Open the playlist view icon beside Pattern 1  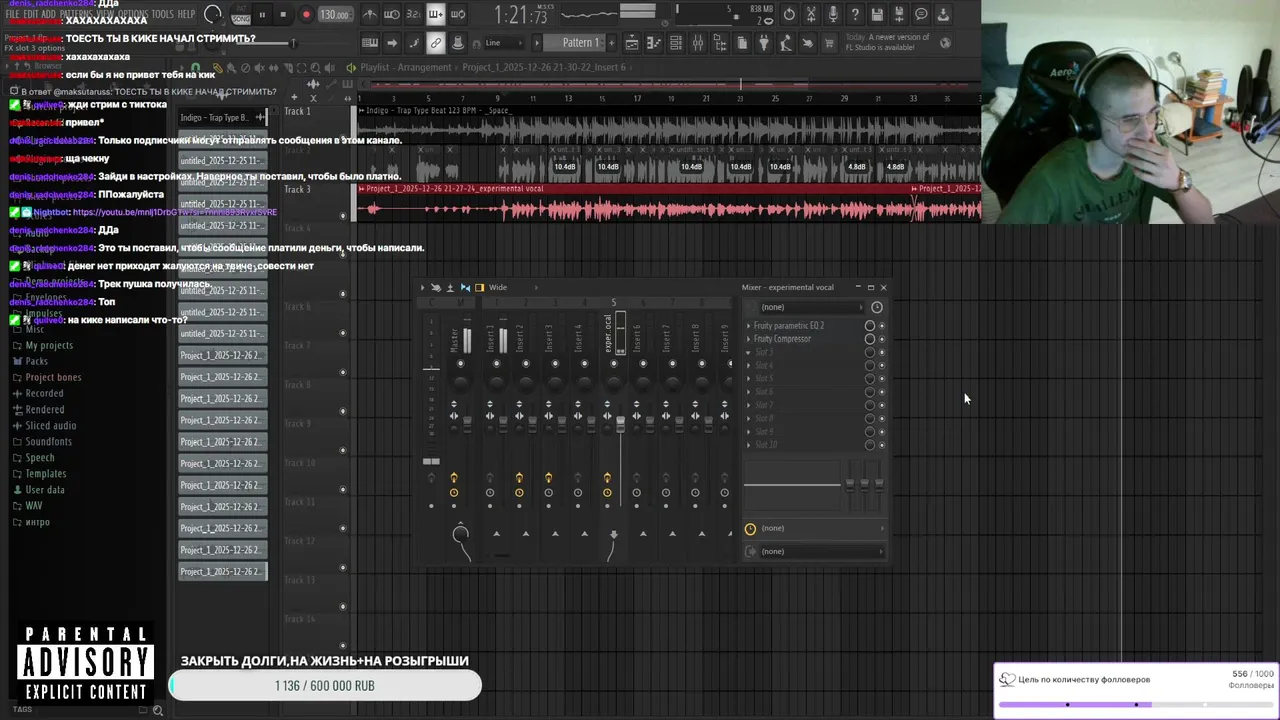coord(632,43)
